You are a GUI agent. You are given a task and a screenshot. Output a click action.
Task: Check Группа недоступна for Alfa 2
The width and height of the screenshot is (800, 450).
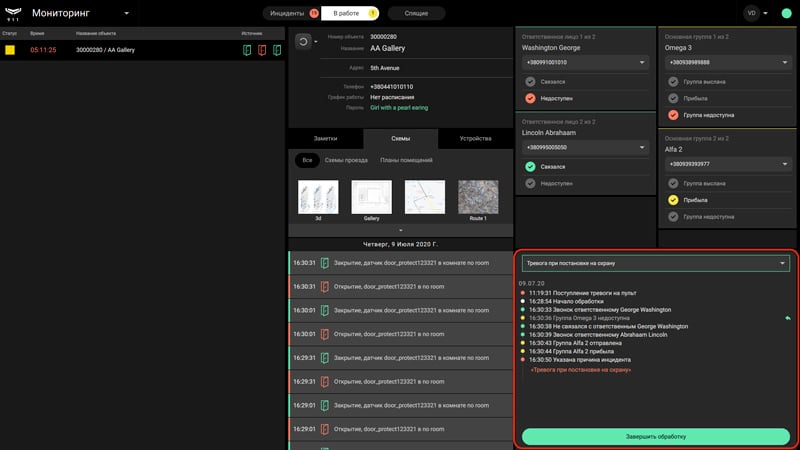pos(673,217)
